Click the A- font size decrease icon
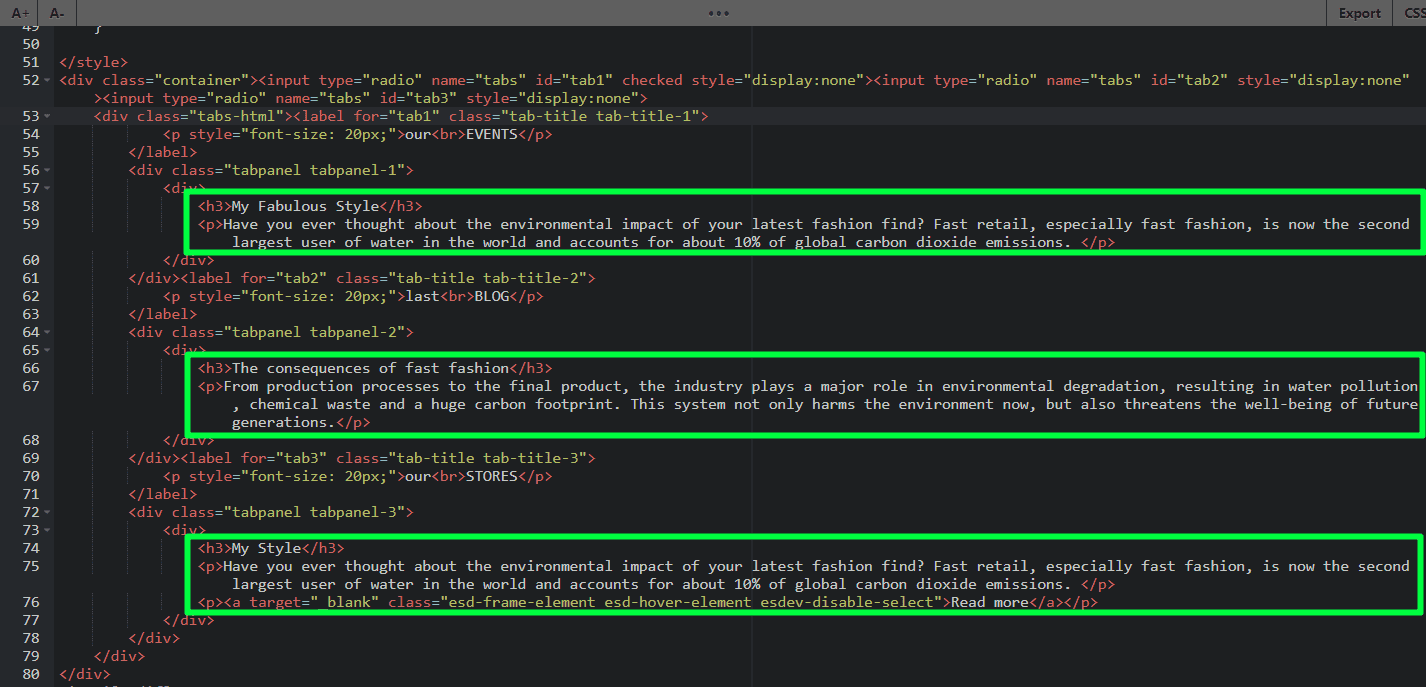The height and width of the screenshot is (687, 1426). pyautogui.click(x=56, y=13)
